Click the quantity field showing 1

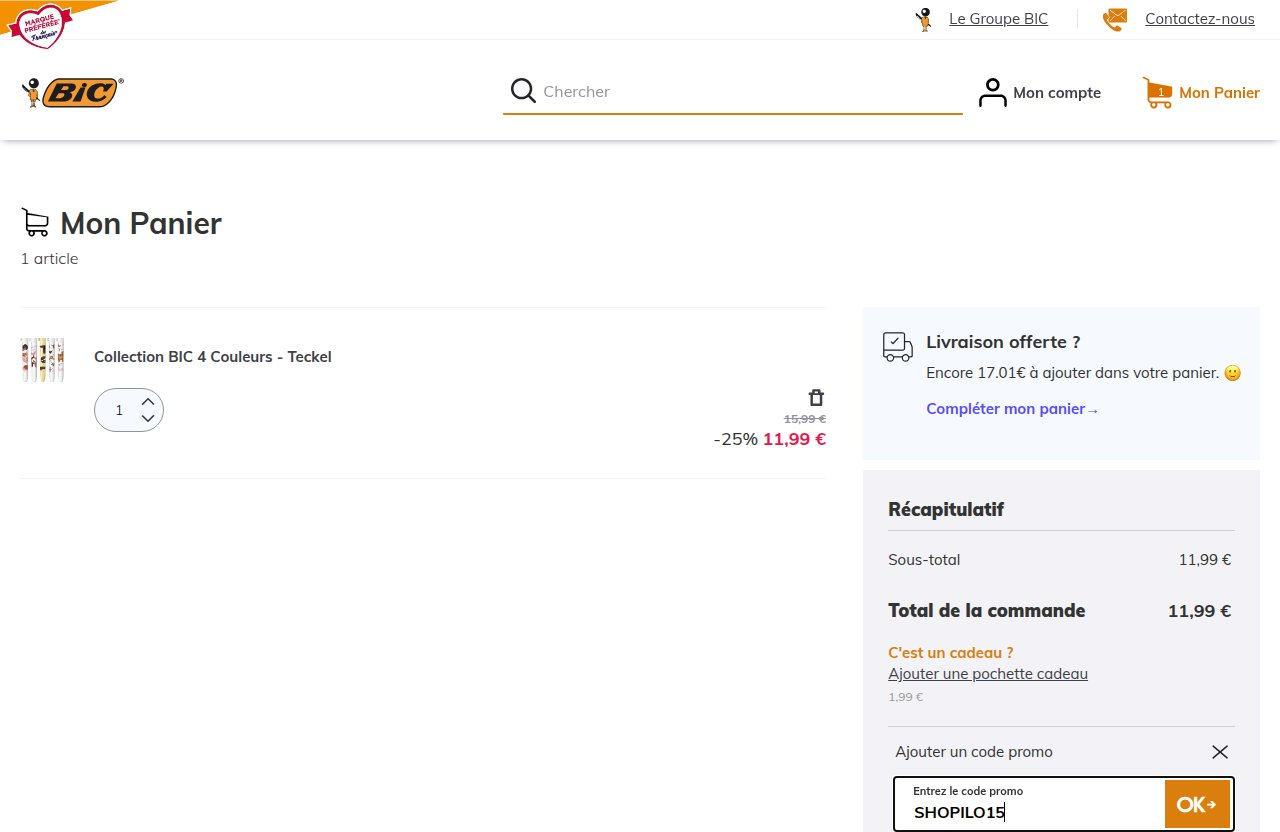pos(119,410)
